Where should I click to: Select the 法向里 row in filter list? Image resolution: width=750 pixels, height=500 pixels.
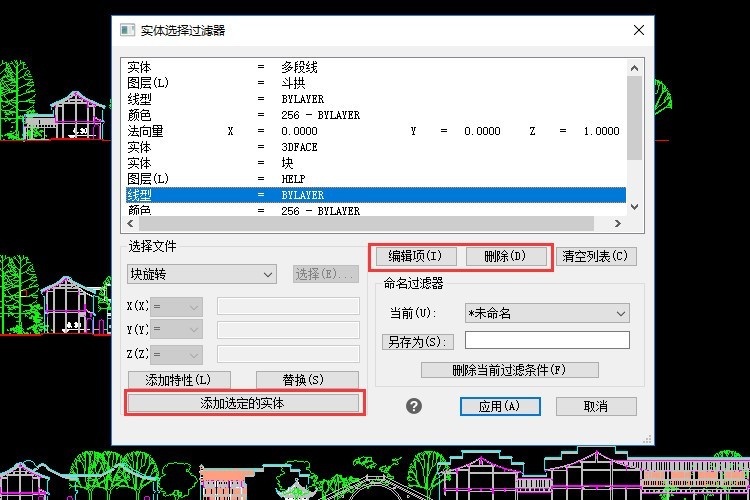[x=375, y=131]
